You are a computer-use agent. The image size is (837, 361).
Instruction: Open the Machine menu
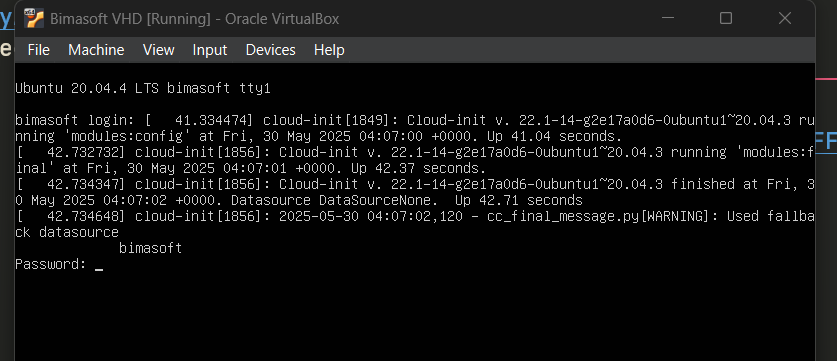(96, 50)
